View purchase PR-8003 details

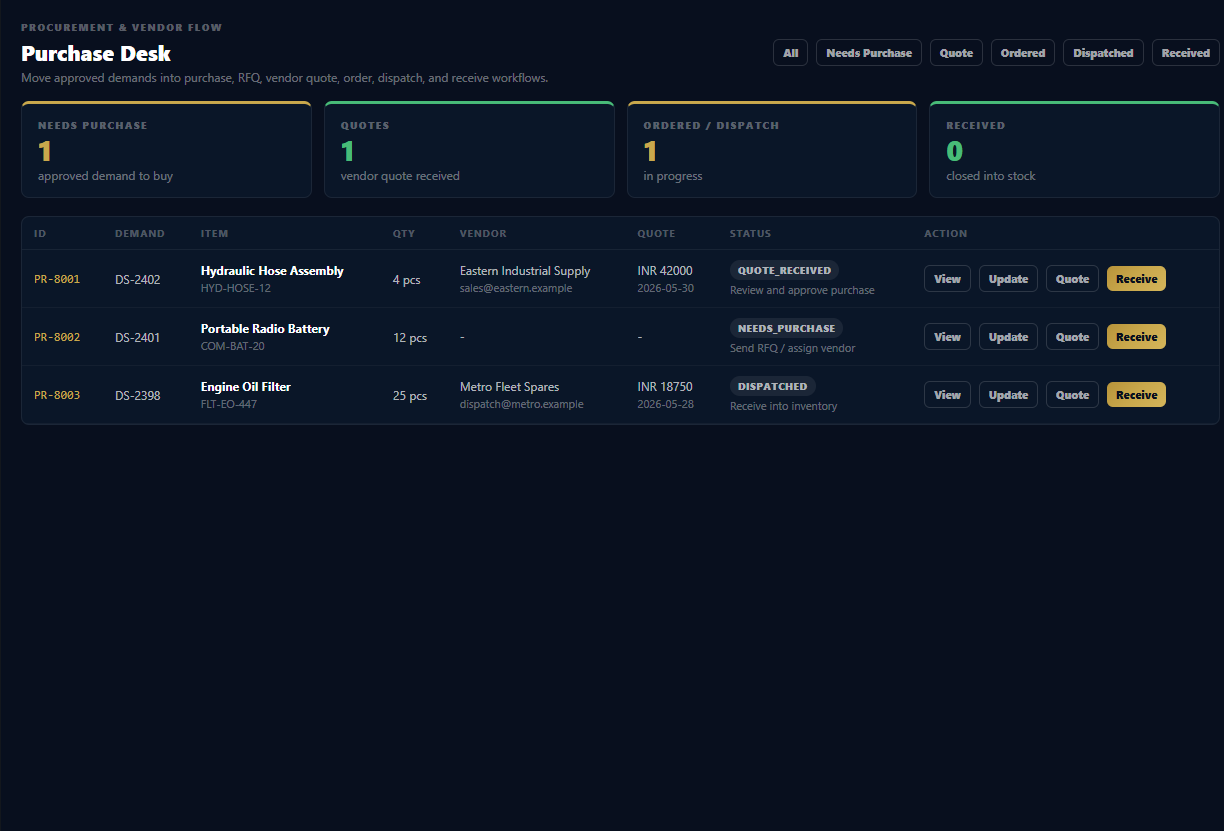point(947,395)
